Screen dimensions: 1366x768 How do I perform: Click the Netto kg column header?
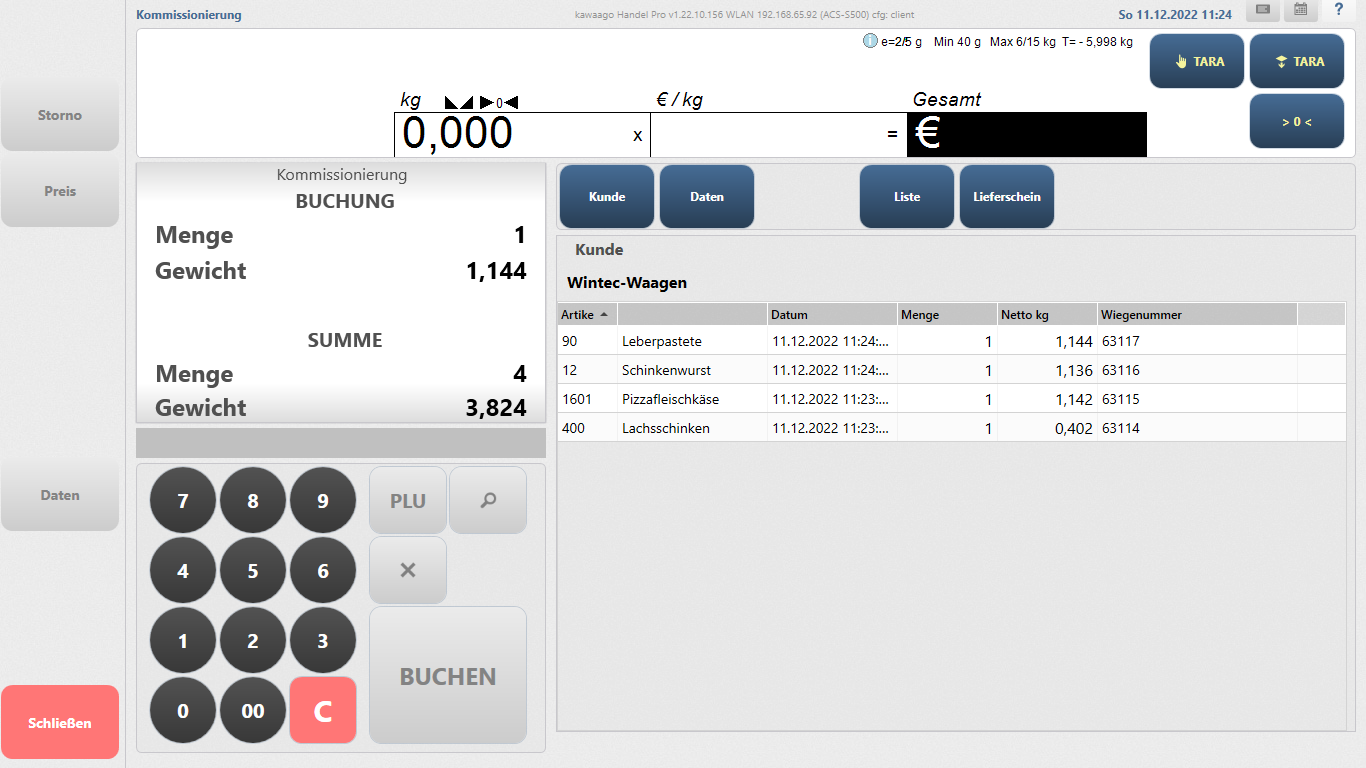pyautogui.click(x=1046, y=315)
